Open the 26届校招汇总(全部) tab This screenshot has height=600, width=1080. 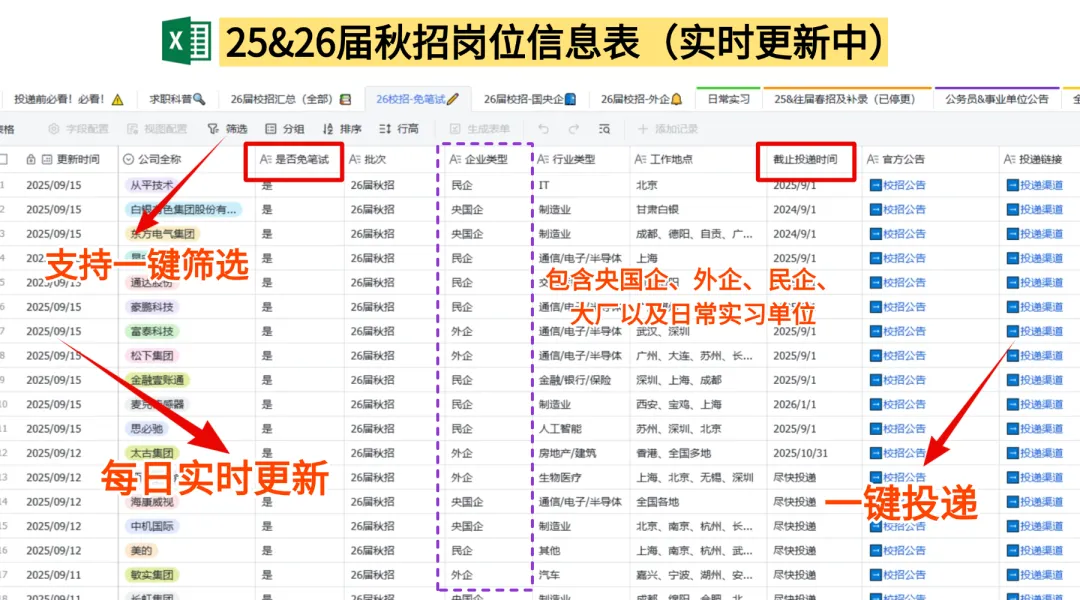click(291, 99)
